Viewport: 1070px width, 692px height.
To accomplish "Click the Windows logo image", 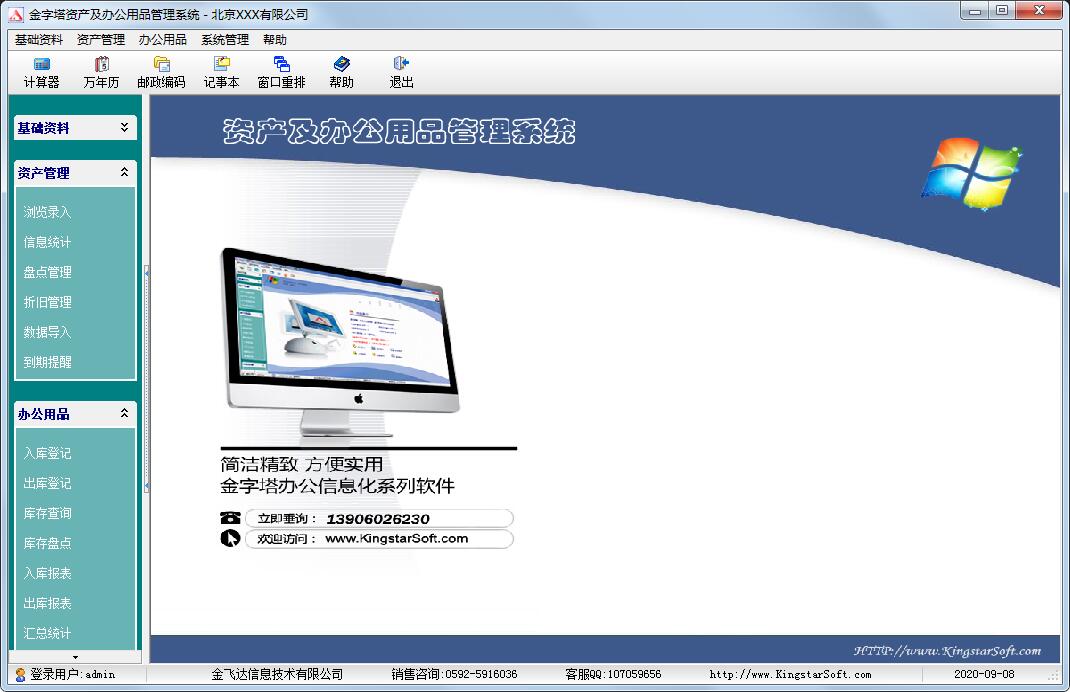I will (x=970, y=174).
